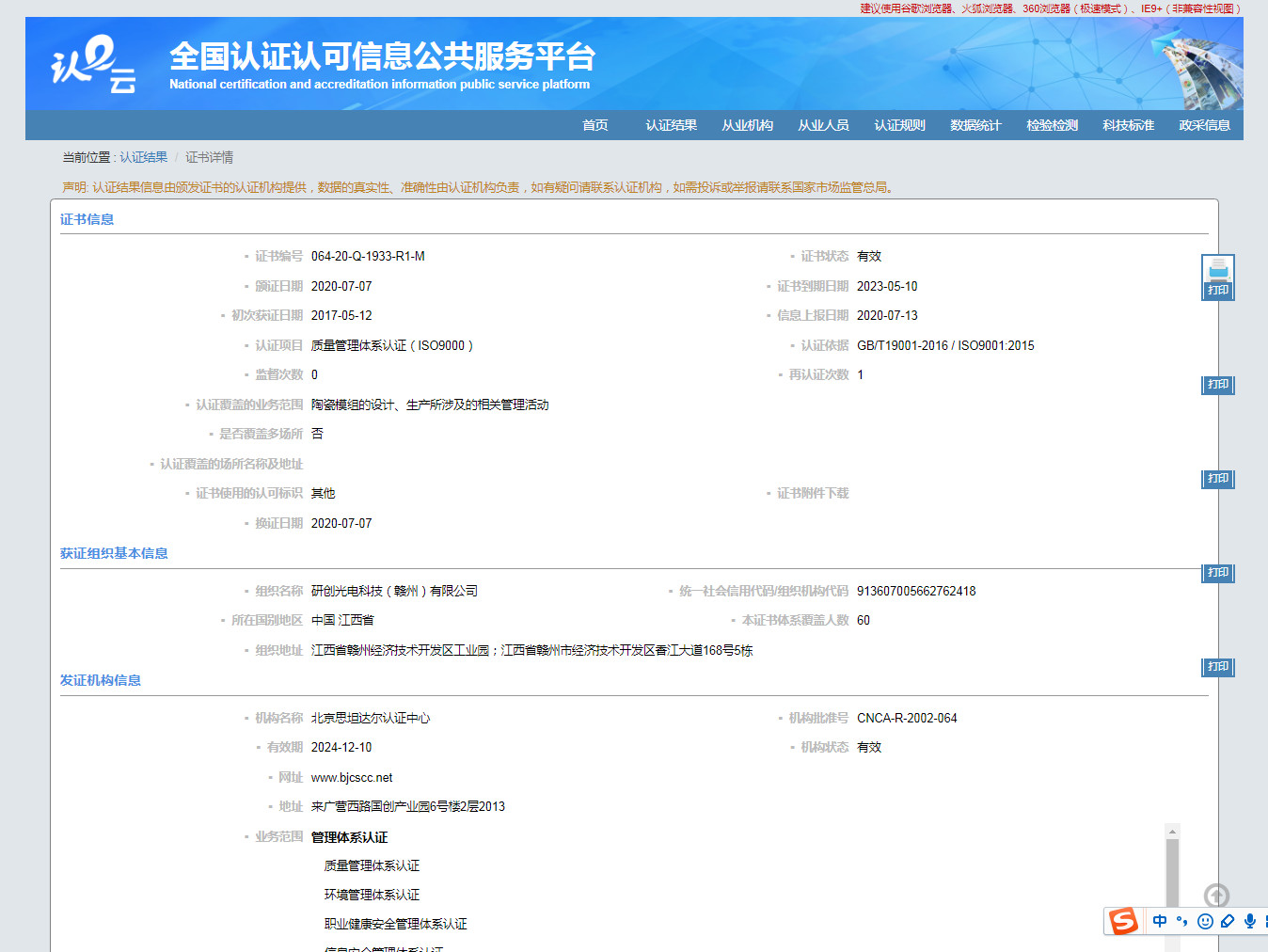Click the 打印 button beside the 证书附件下载 row
This screenshot has width=1268, height=952.
pos(1218,479)
